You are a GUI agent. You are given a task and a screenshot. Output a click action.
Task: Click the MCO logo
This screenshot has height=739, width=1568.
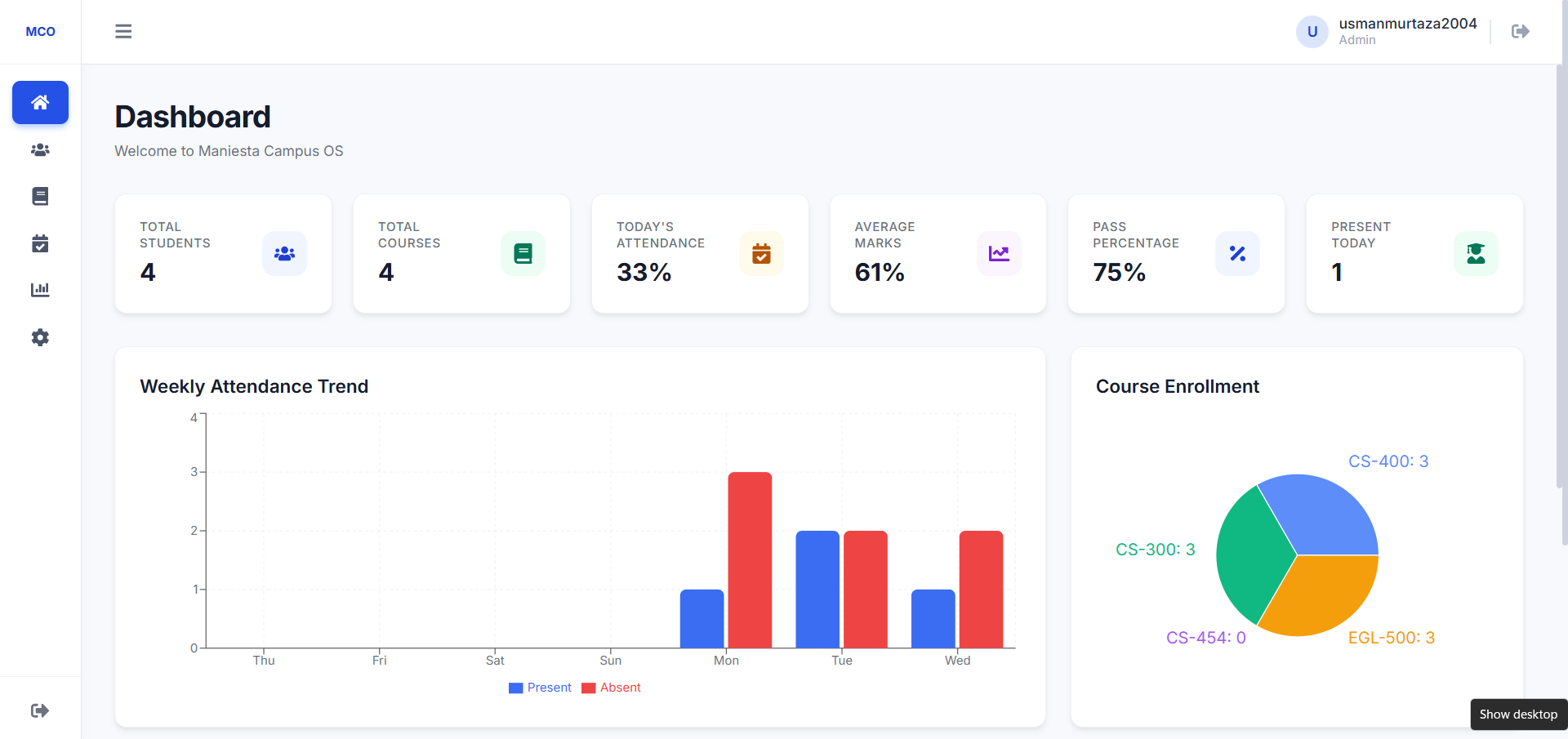(x=40, y=32)
